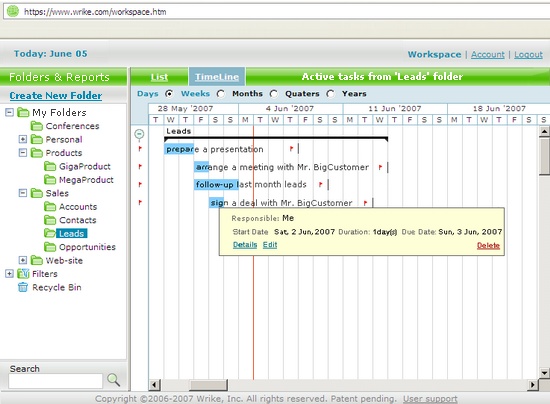The height and width of the screenshot is (404, 550).
Task: Click left red flag of 'prepare a presentation' row
Action: tap(140, 149)
